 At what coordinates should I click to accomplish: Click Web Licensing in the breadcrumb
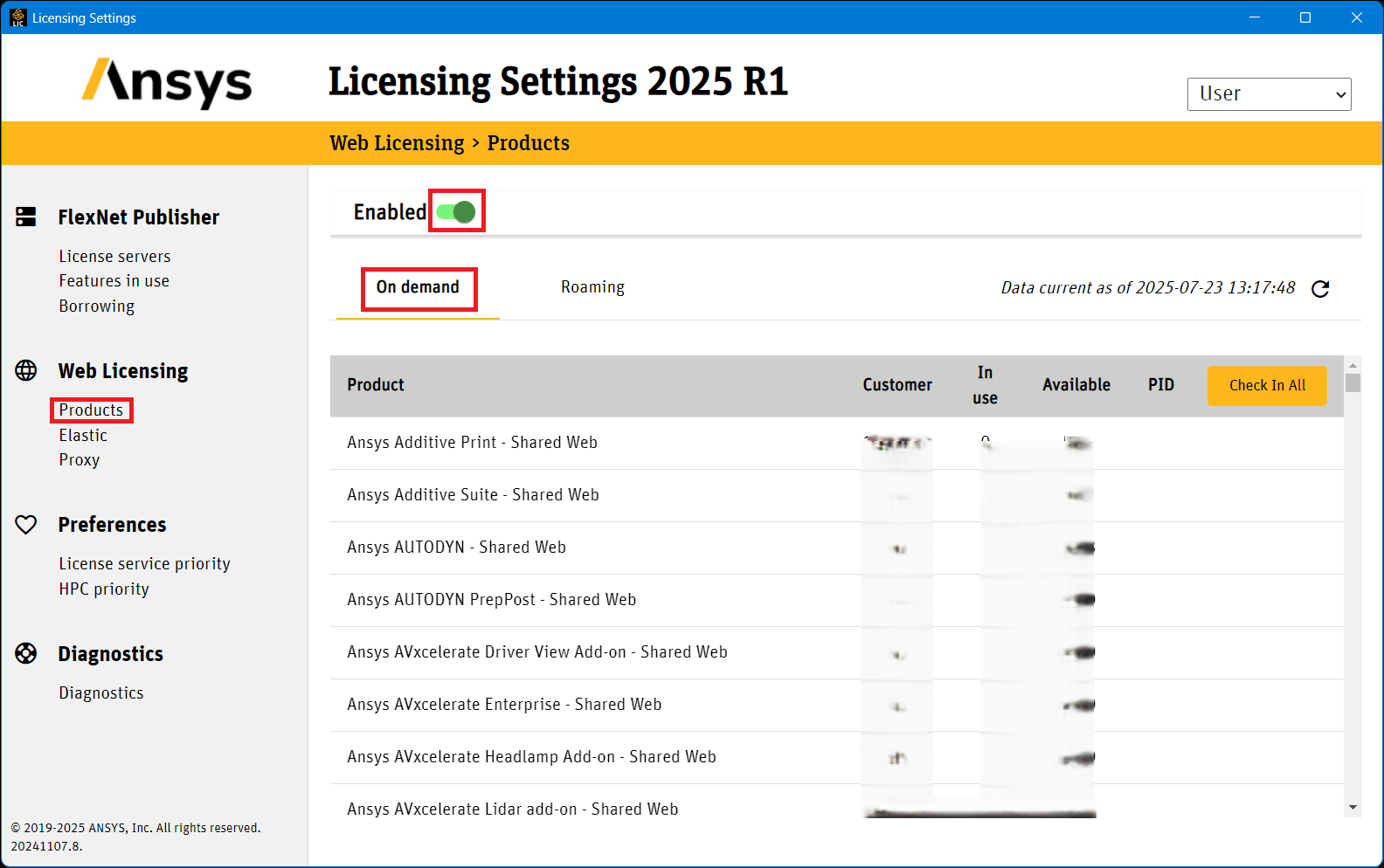coord(397,143)
